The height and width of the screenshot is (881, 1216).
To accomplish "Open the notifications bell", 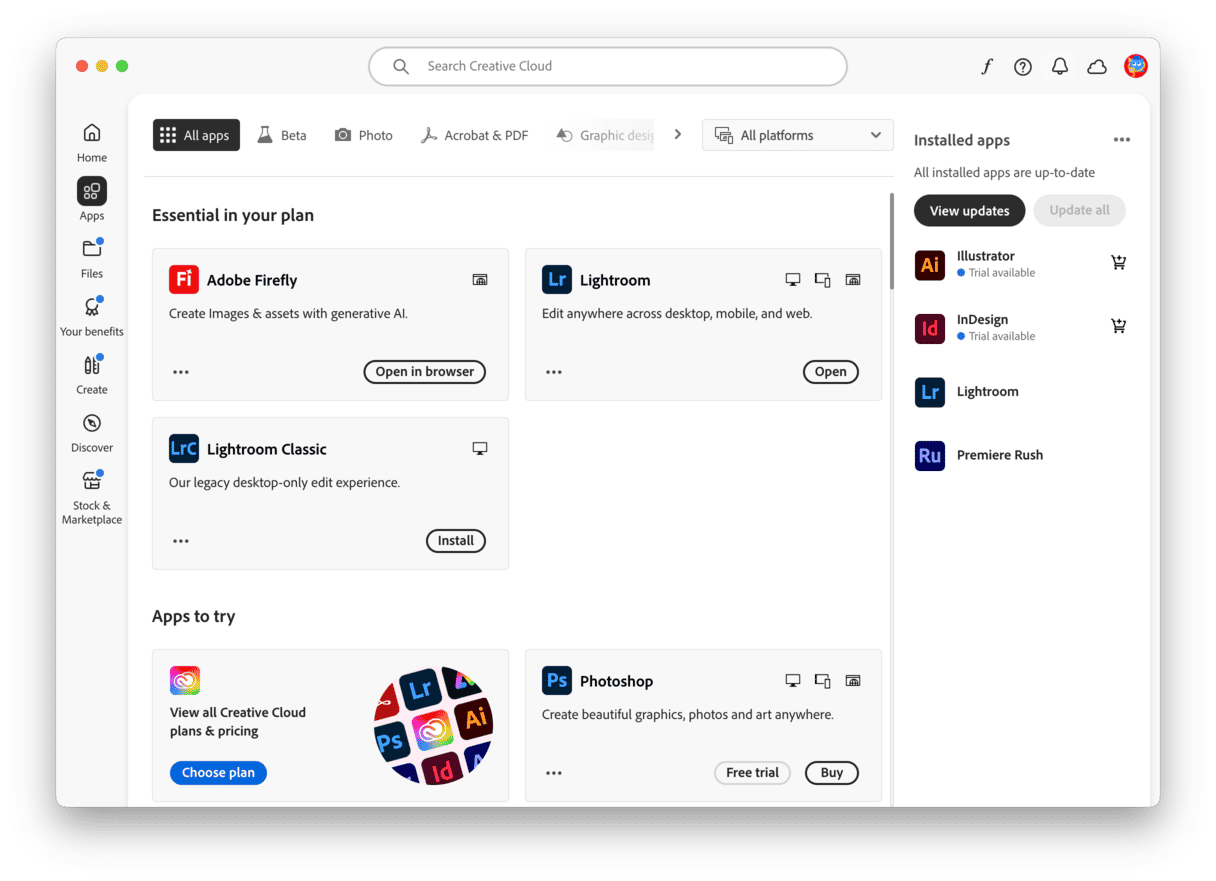I will click(1060, 66).
